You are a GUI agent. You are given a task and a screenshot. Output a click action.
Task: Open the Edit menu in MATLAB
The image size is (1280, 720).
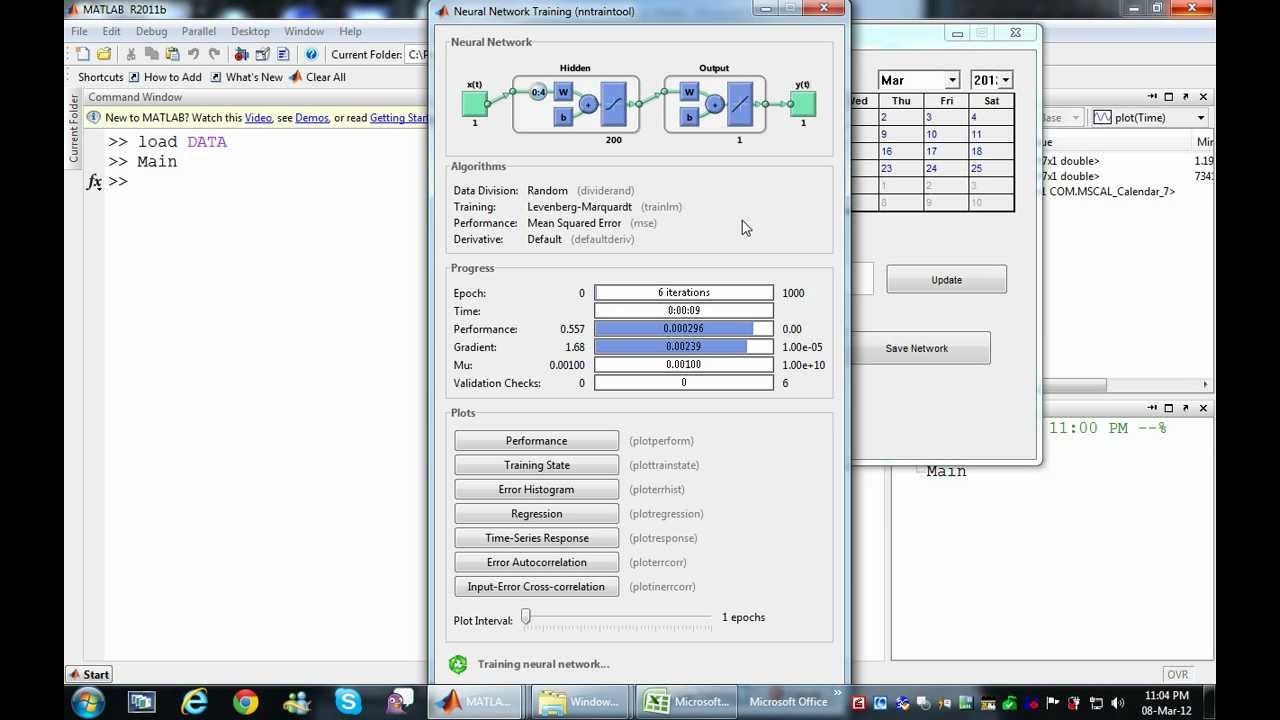coord(111,31)
